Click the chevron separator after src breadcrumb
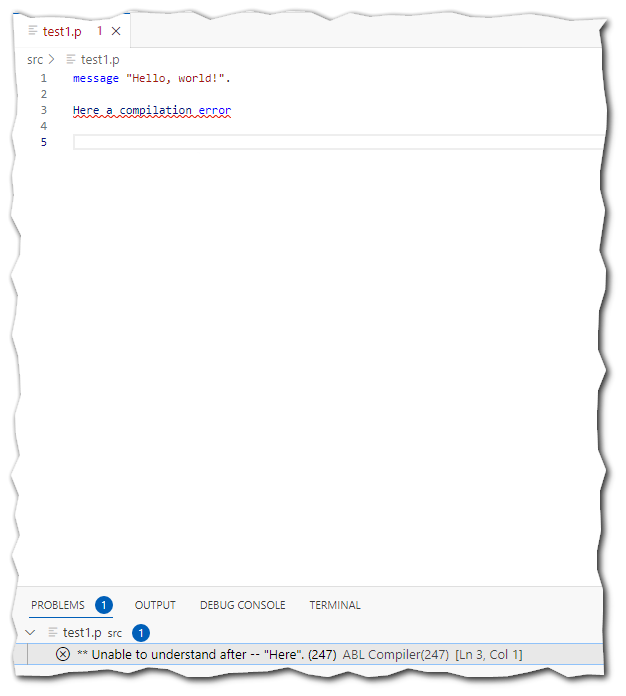This screenshot has width=626, height=696. click(x=52, y=59)
